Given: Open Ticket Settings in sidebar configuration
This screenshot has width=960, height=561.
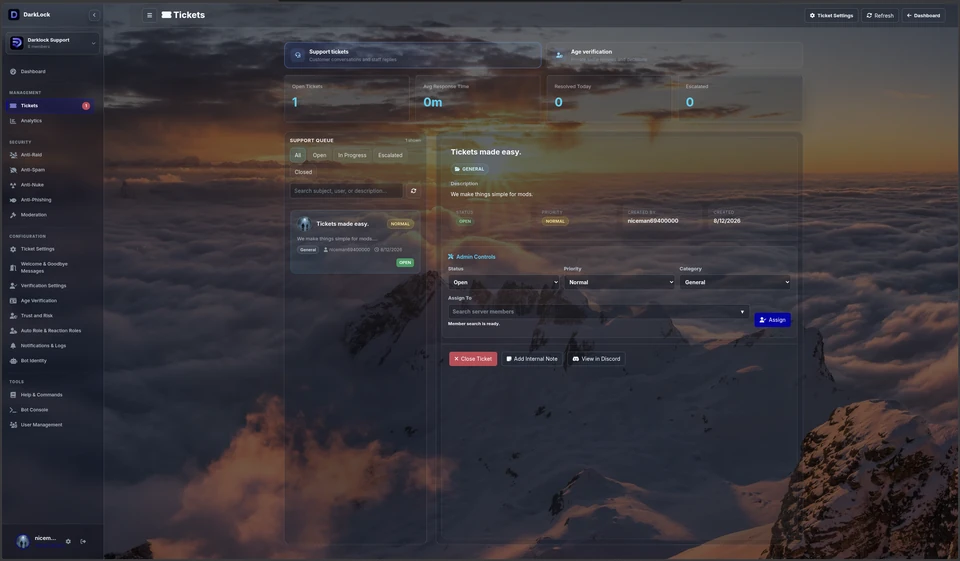Looking at the screenshot, I should coord(37,249).
